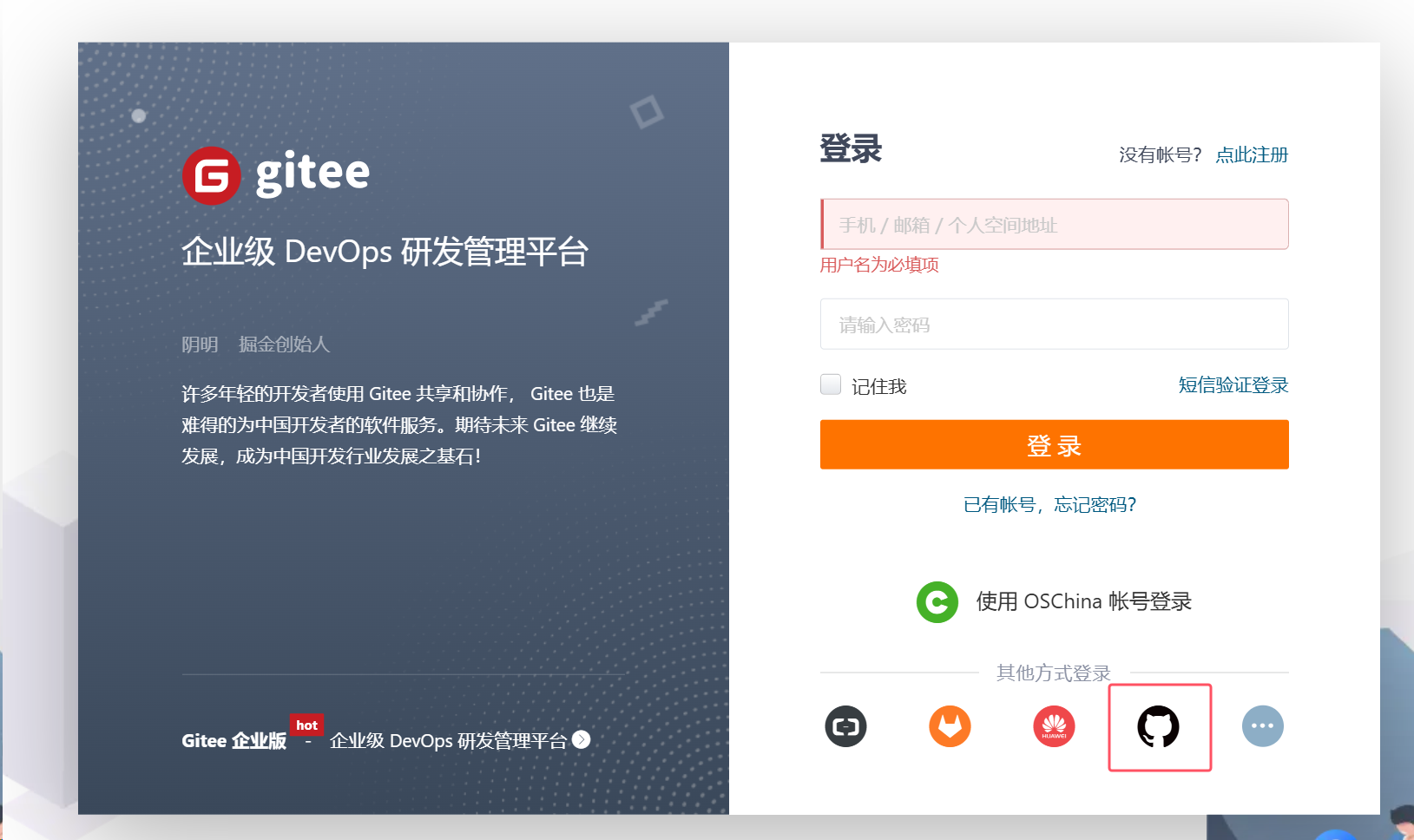Click the 其他方式登录 label
The height and width of the screenshot is (840, 1414).
[1054, 673]
